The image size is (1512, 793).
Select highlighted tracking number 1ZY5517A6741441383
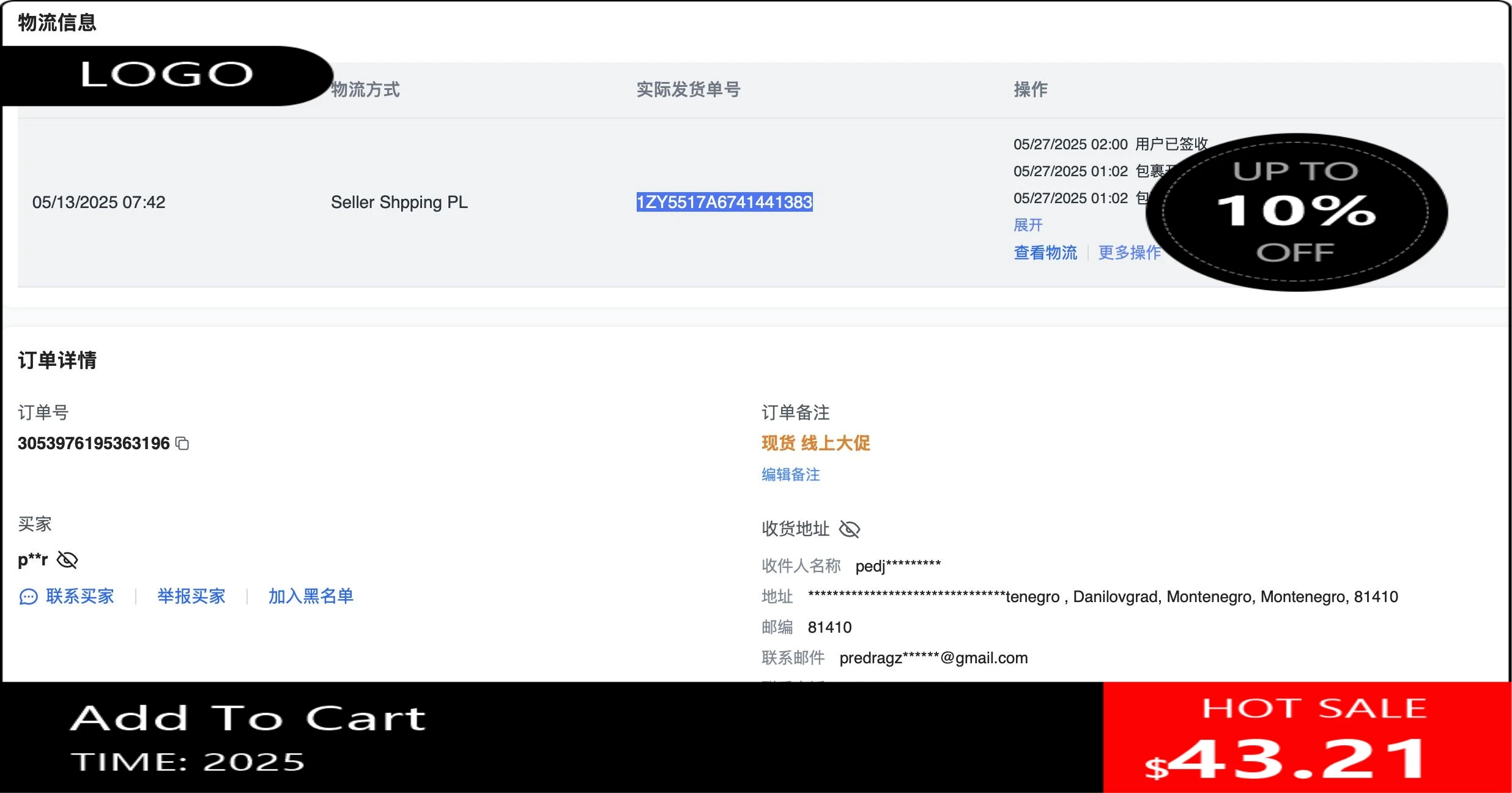point(724,203)
